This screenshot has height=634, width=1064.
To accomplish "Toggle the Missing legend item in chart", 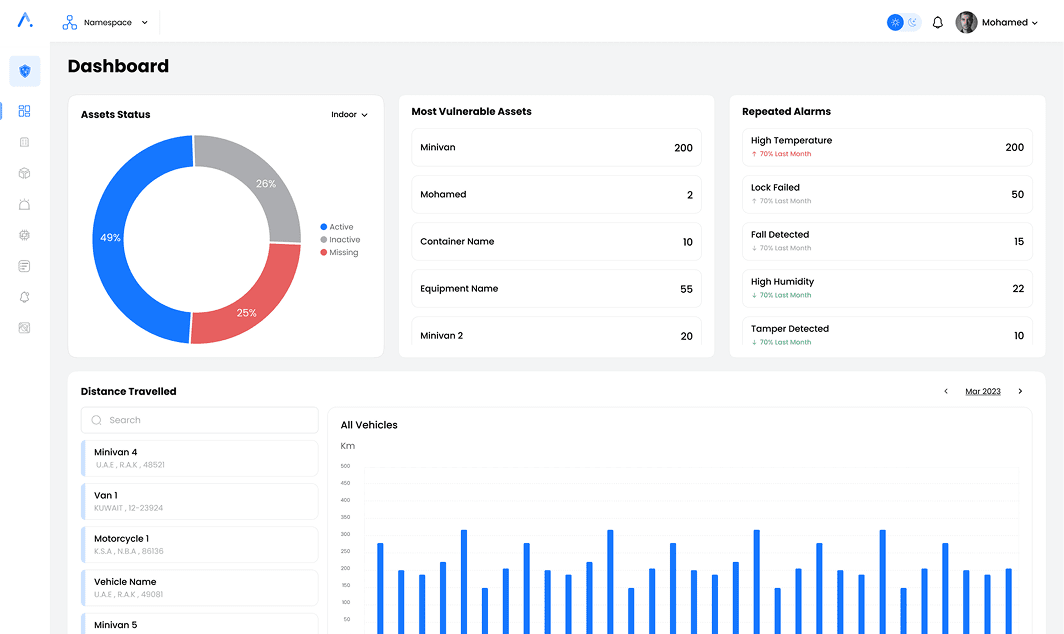I will pyautogui.click(x=339, y=253).
